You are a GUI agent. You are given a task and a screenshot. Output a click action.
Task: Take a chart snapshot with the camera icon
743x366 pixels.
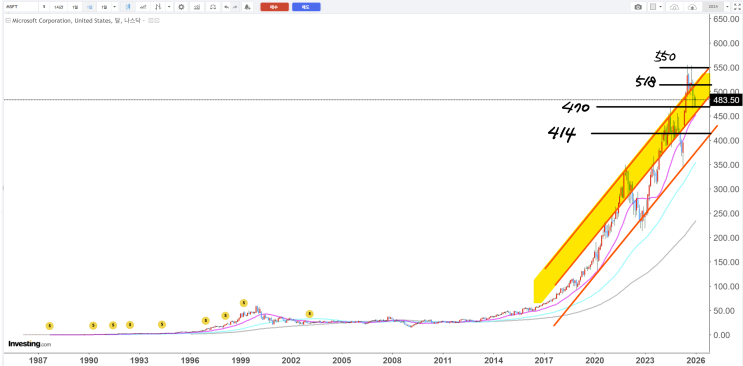point(638,7)
